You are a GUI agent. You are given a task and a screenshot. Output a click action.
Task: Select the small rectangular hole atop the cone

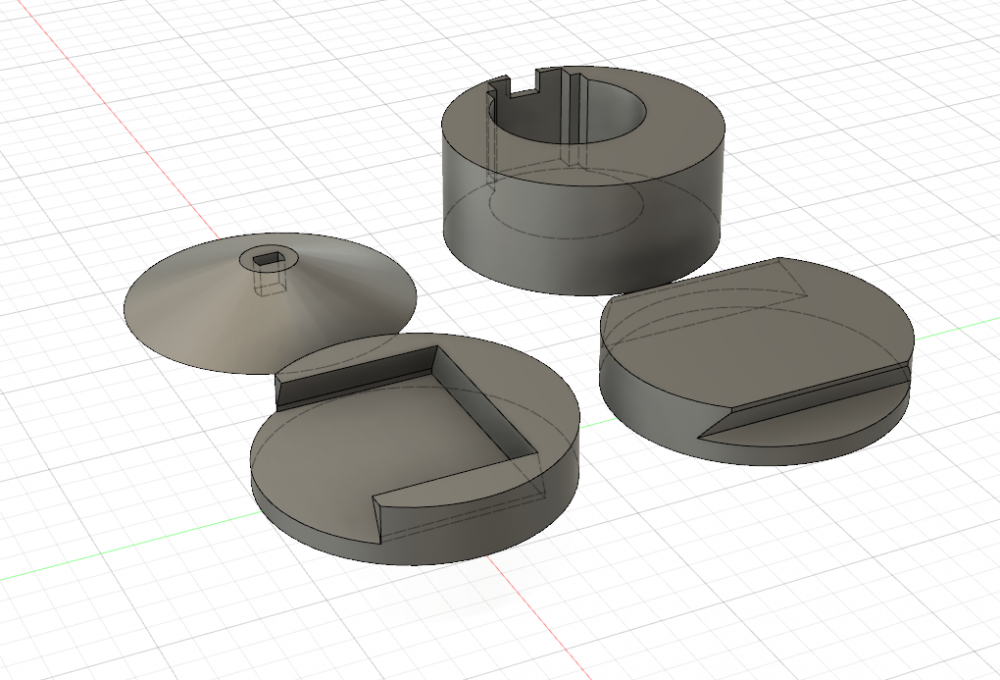pyautogui.click(x=267, y=260)
